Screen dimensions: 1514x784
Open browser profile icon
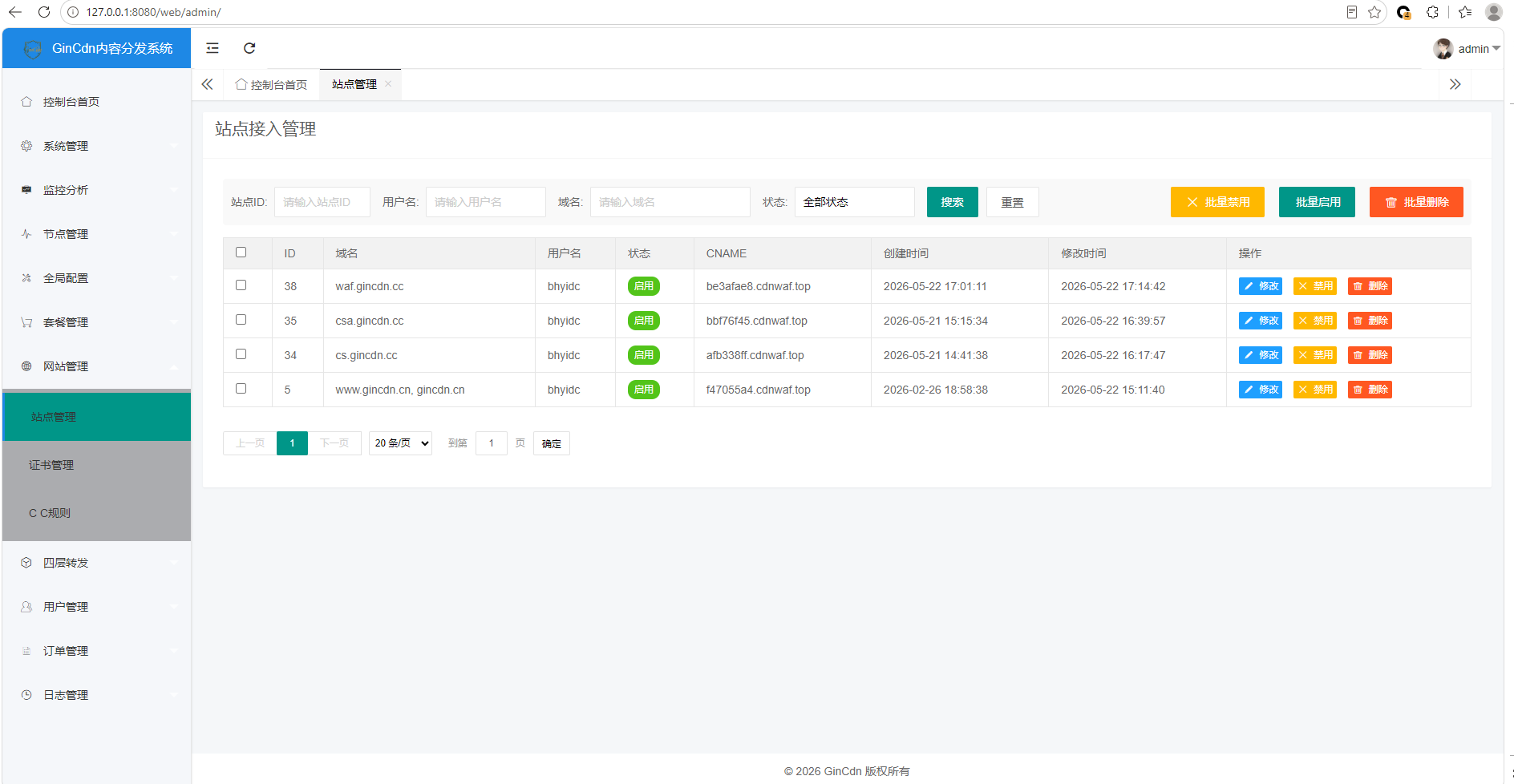[x=1493, y=12]
